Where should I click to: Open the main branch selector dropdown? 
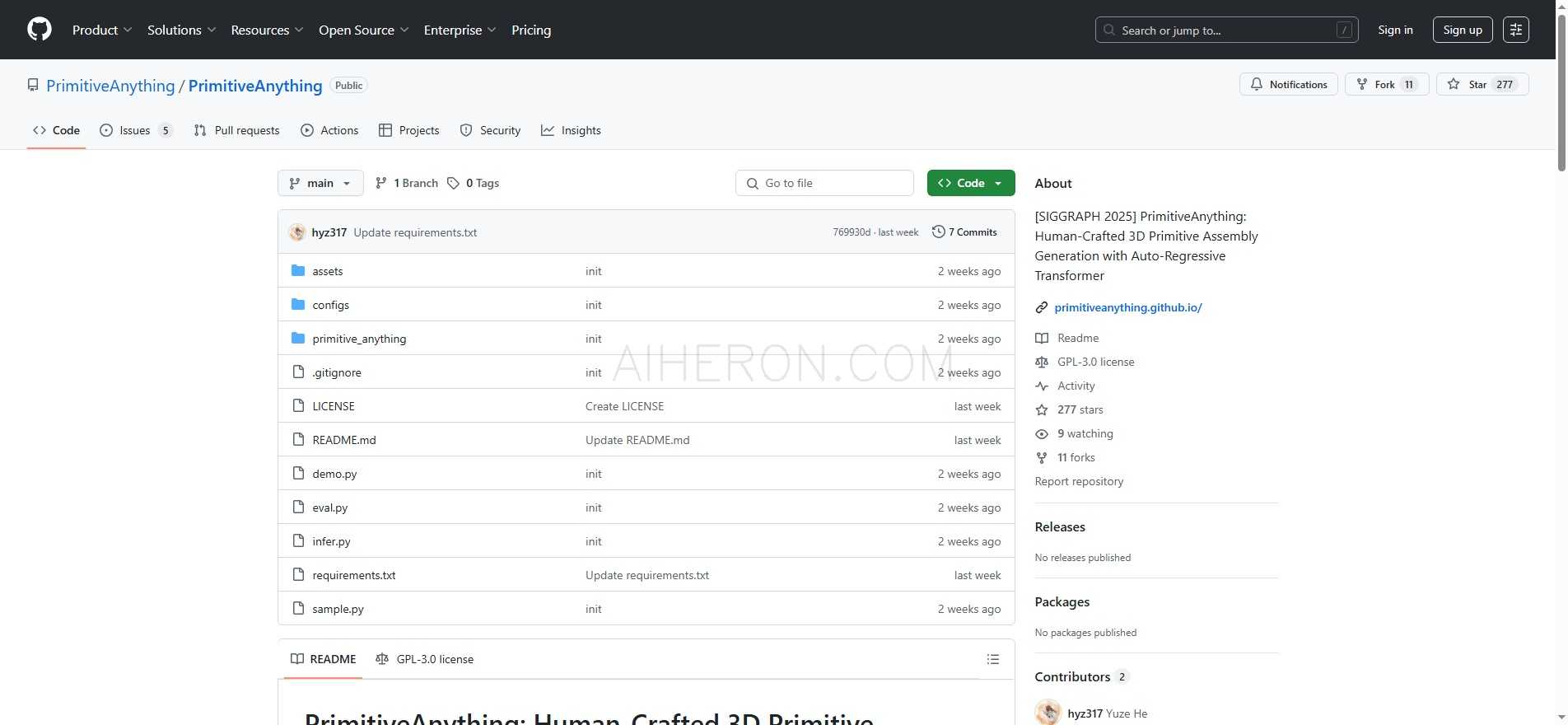[x=320, y=183]
